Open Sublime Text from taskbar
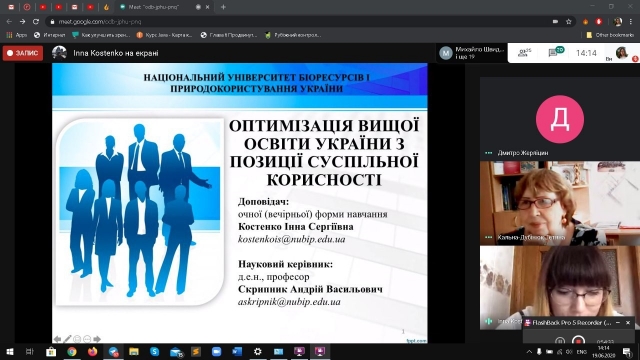Image resolution: width=640 pixels, height=360 pixels. (x=196, y=351)
